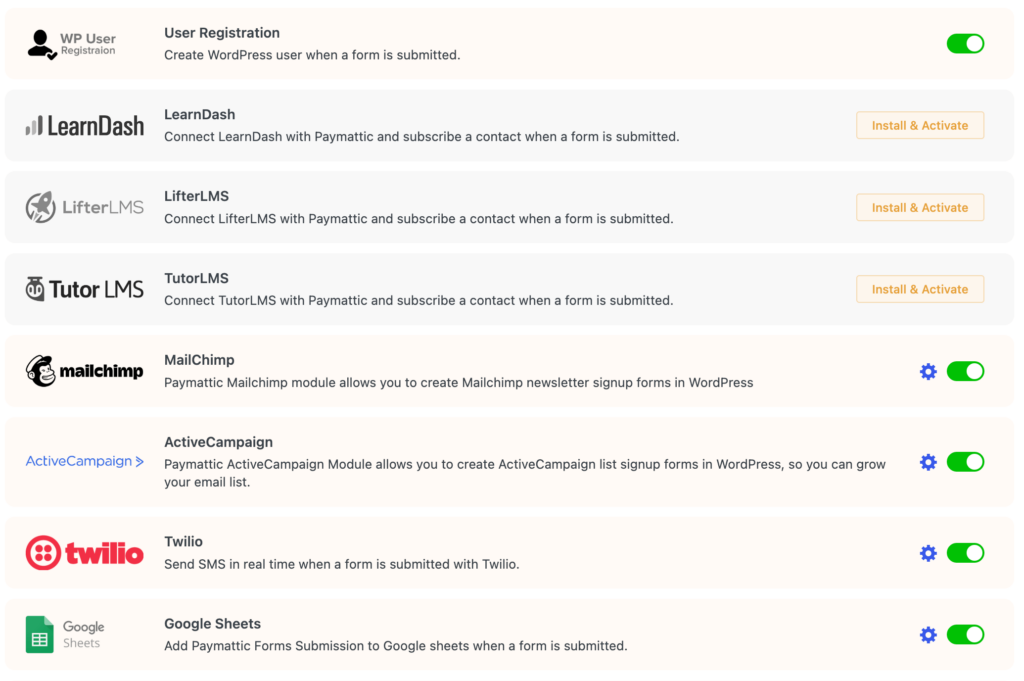The height and width of the screenshot is (681, 1024).
Task: Open MailChimp settings gear icon
Action: 928,372
